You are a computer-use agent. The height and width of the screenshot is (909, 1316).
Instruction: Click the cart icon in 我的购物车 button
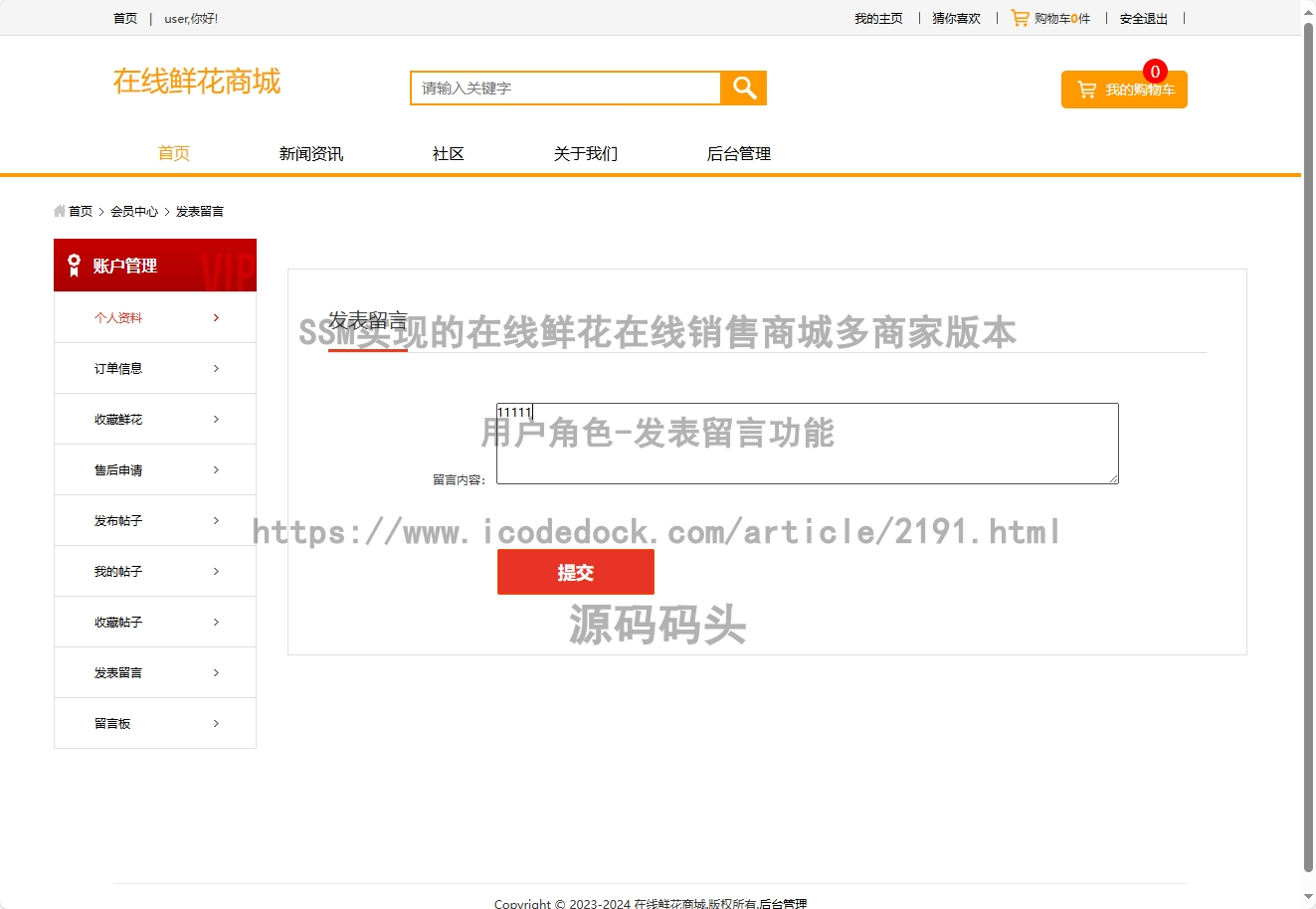pos(1087,90)
